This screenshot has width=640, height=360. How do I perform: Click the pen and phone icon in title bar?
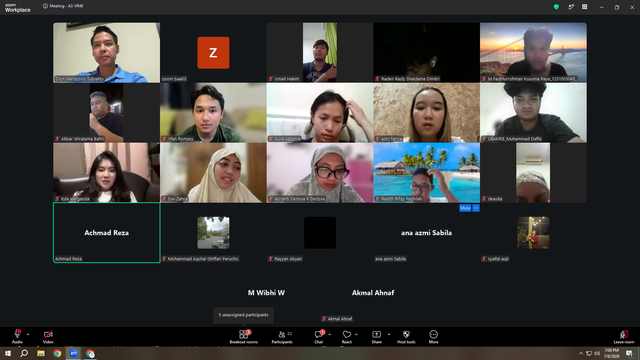pyautogui.click(x=571, y=7)
